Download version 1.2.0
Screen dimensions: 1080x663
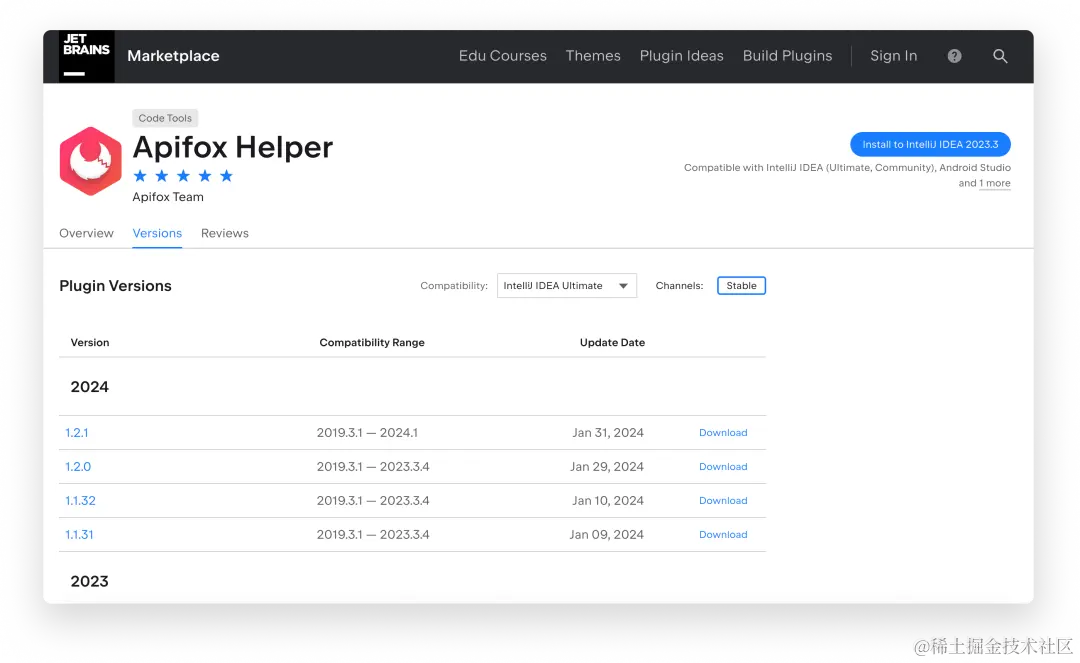[x=723, y=467]
